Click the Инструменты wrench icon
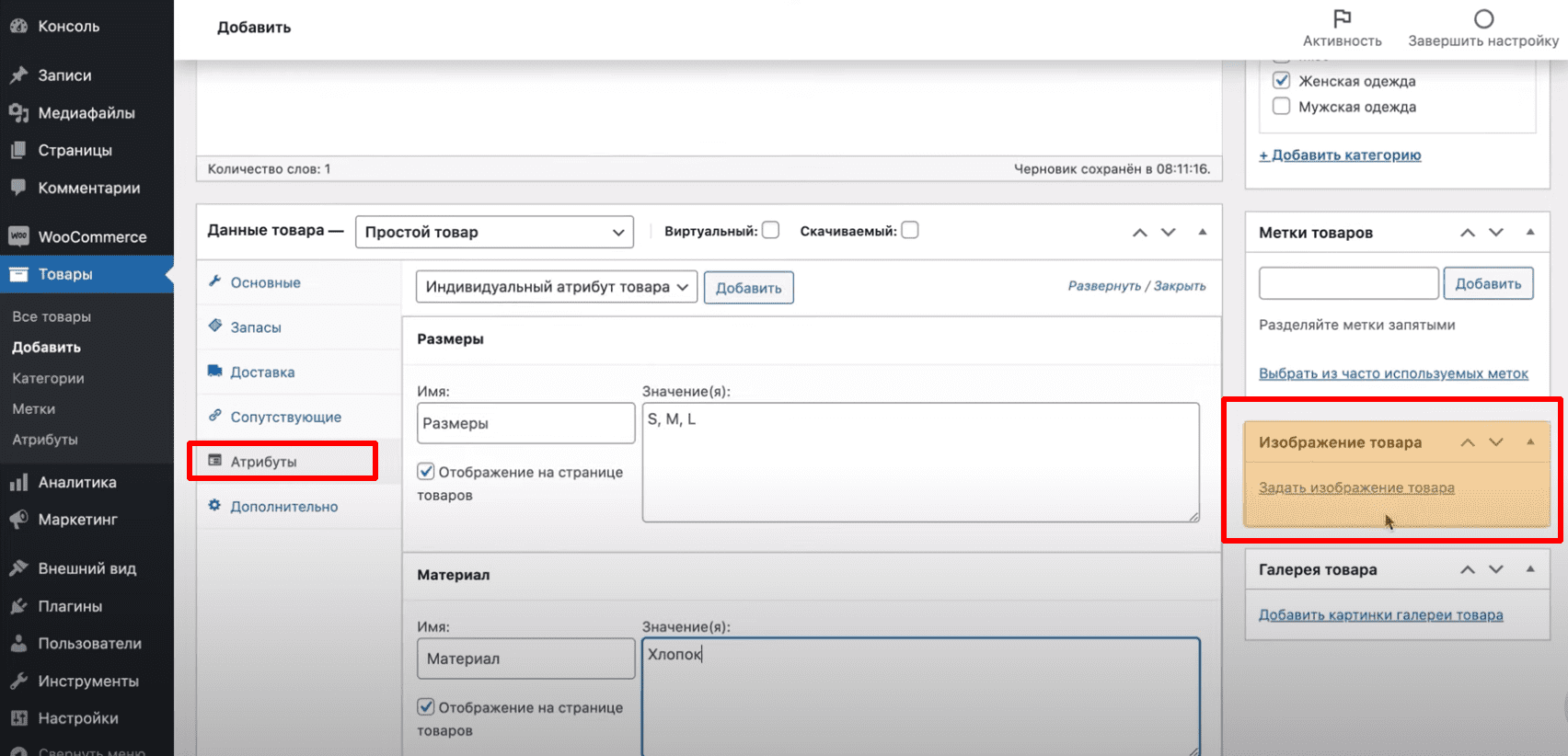Screen dimensions: 1568x756 coord(18,682)
